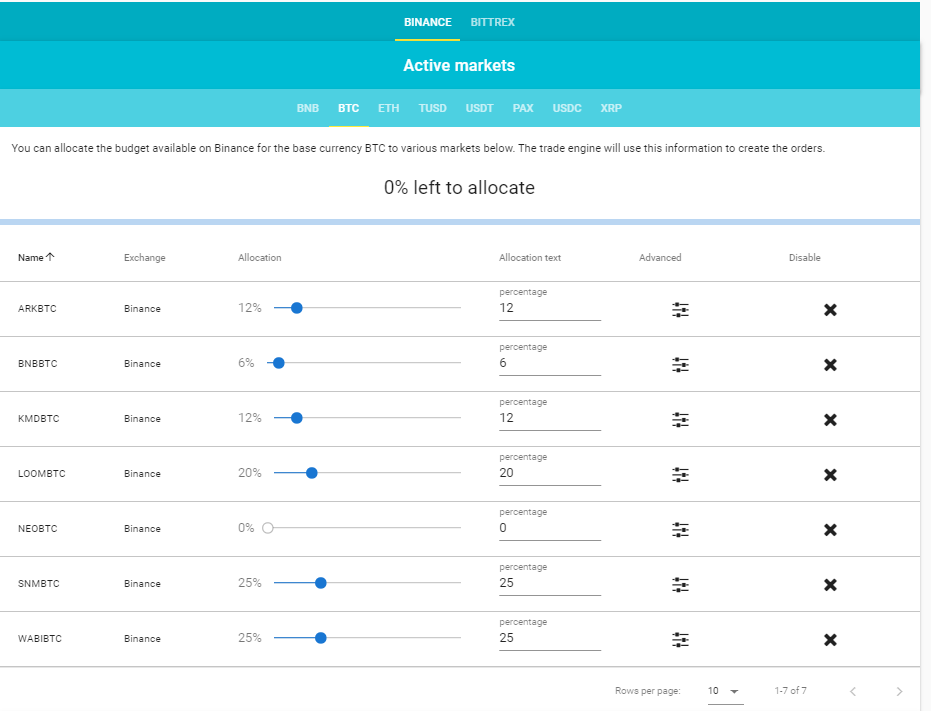
Task: Select the USDT base currency tab
Action: tap(479, 108)
